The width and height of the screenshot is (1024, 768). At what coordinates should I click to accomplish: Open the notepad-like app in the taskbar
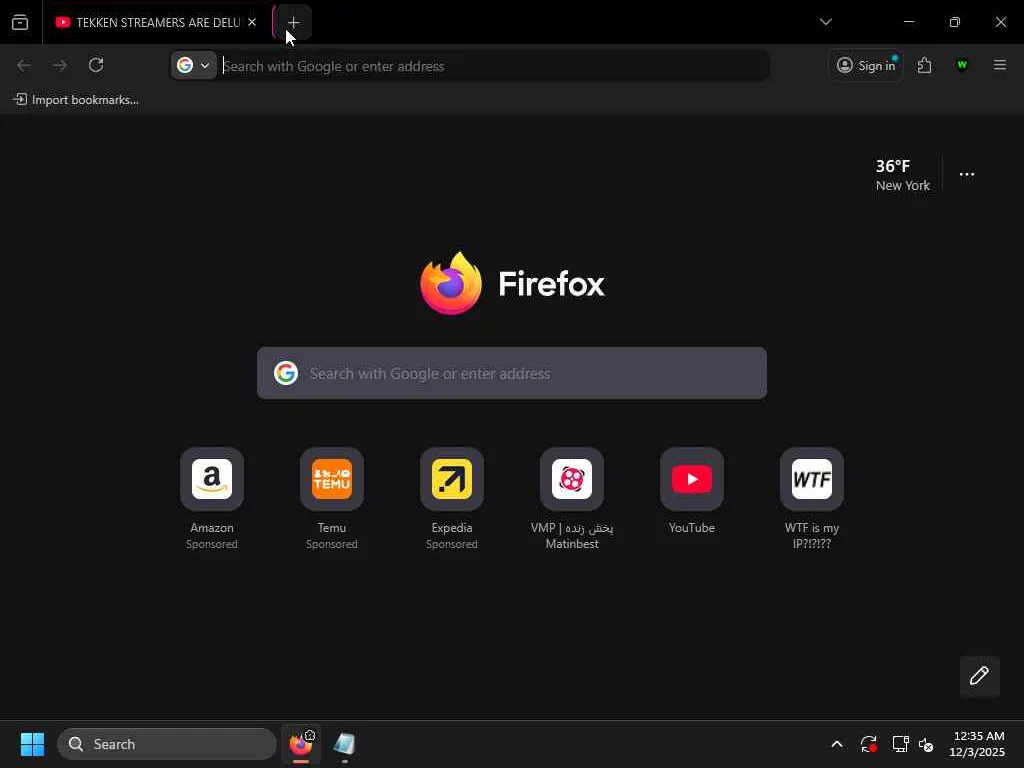tap(344, 744)
